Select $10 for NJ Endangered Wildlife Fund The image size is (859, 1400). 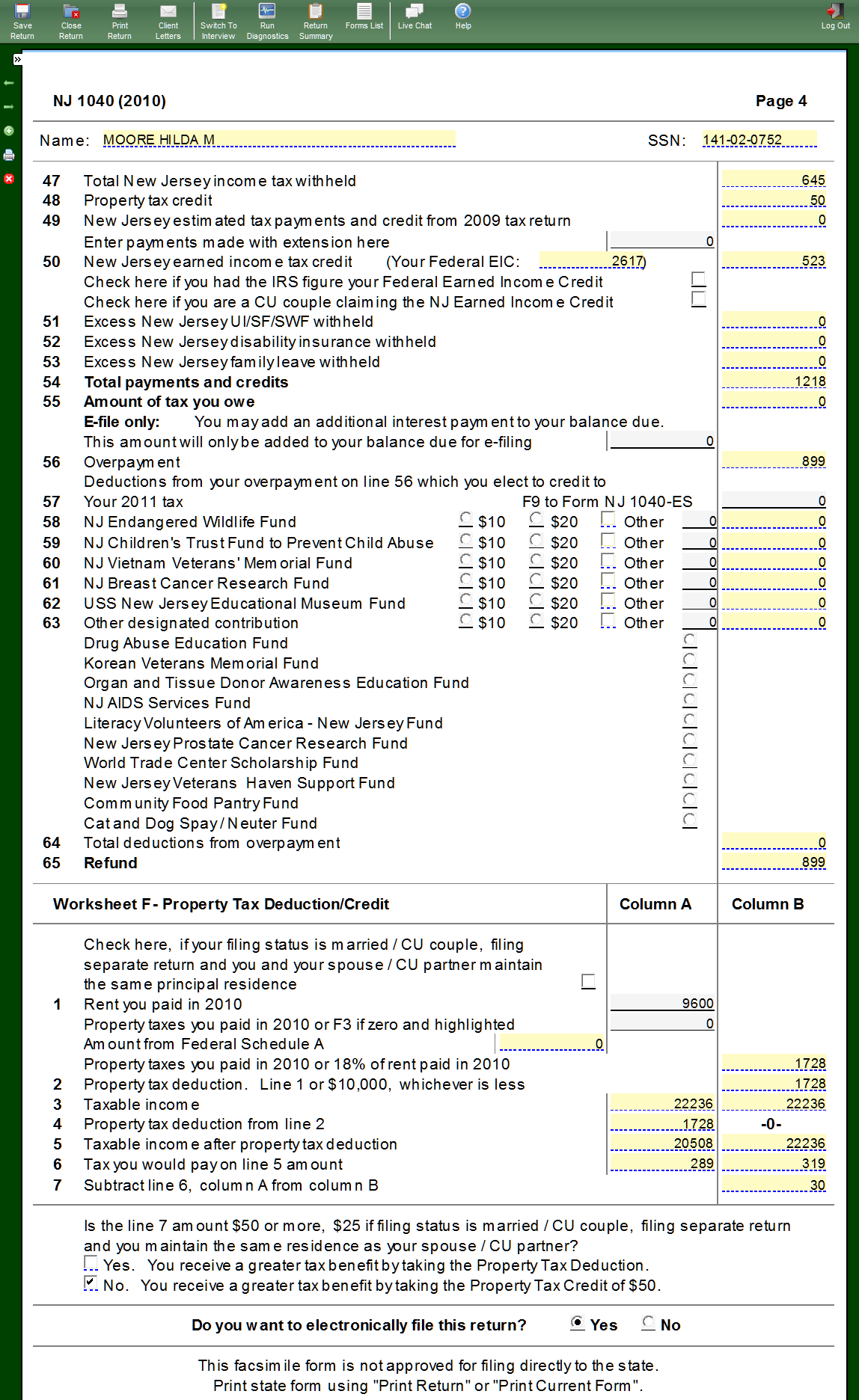[x=466, y=519]
